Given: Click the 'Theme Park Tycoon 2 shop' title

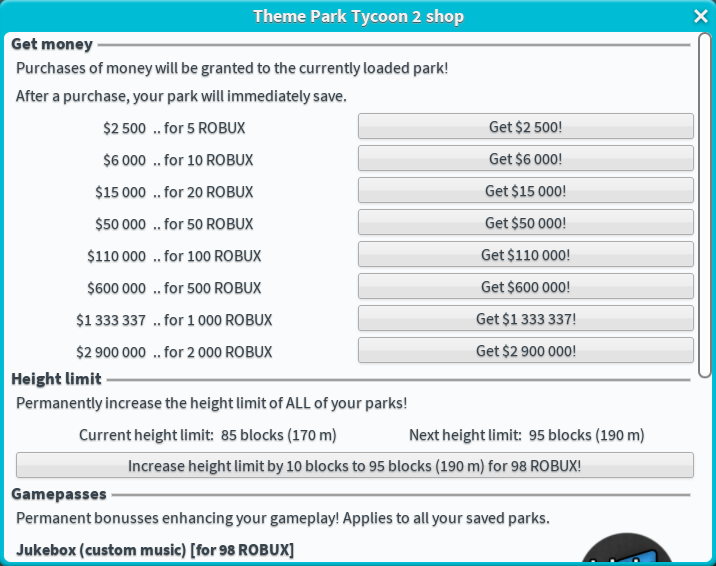Looking at the screenshot, I should [358, 16].
